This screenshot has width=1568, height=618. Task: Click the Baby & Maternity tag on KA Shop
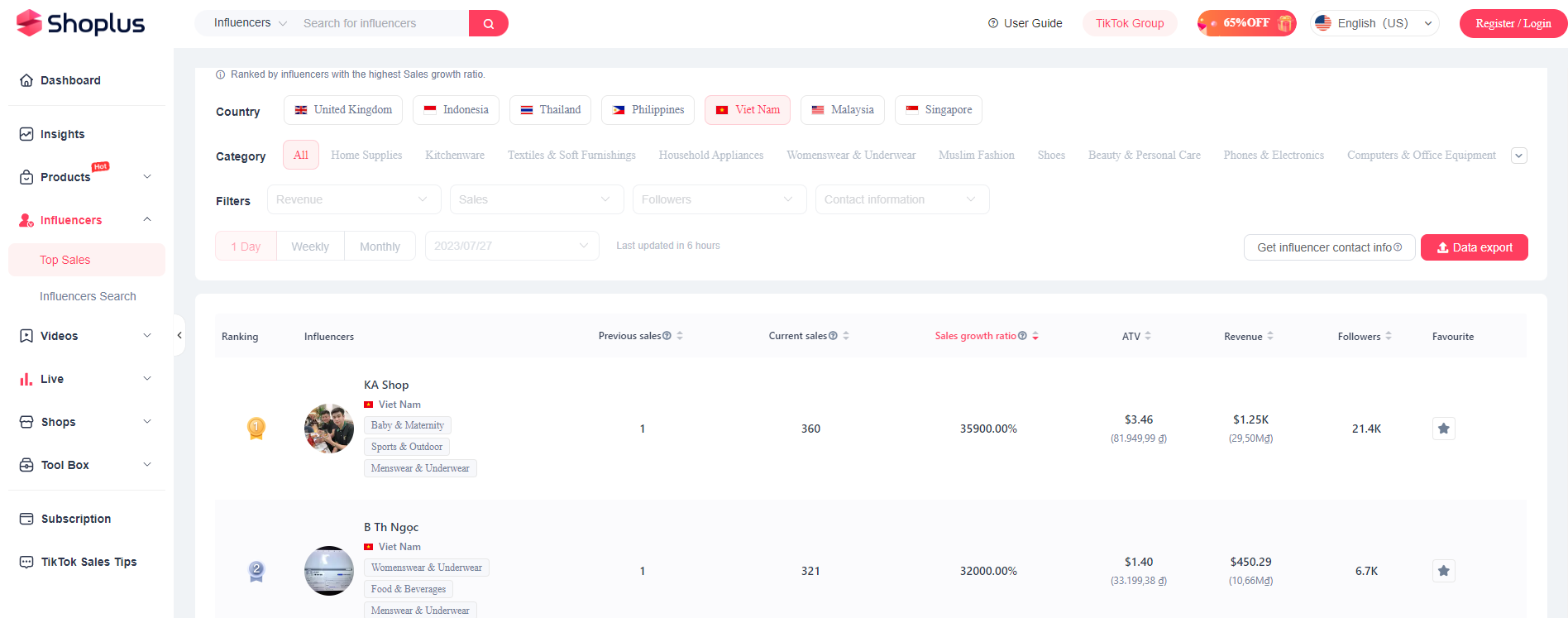(408, 425)
